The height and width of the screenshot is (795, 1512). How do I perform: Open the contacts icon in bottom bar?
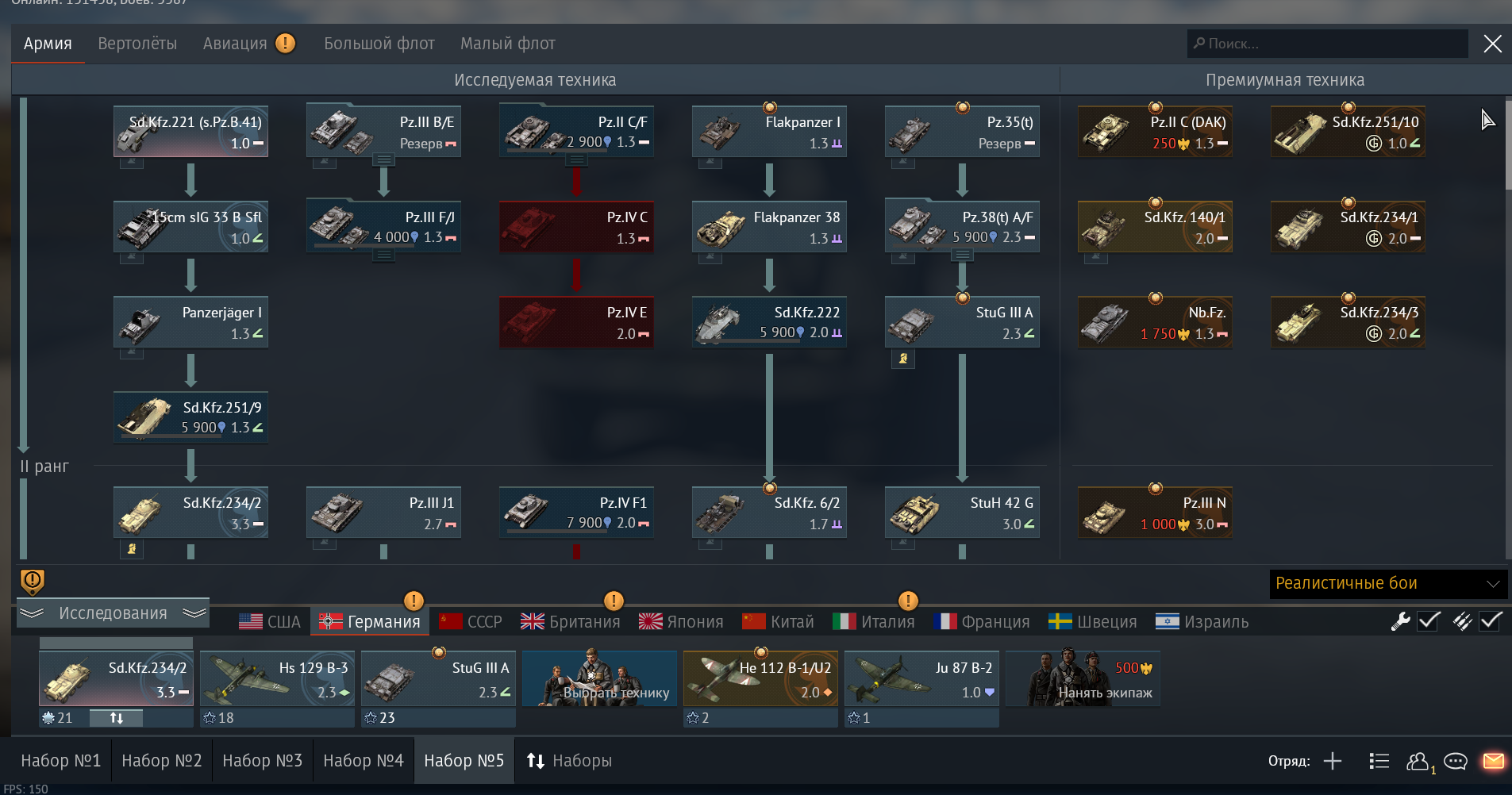click(1418, 762)
